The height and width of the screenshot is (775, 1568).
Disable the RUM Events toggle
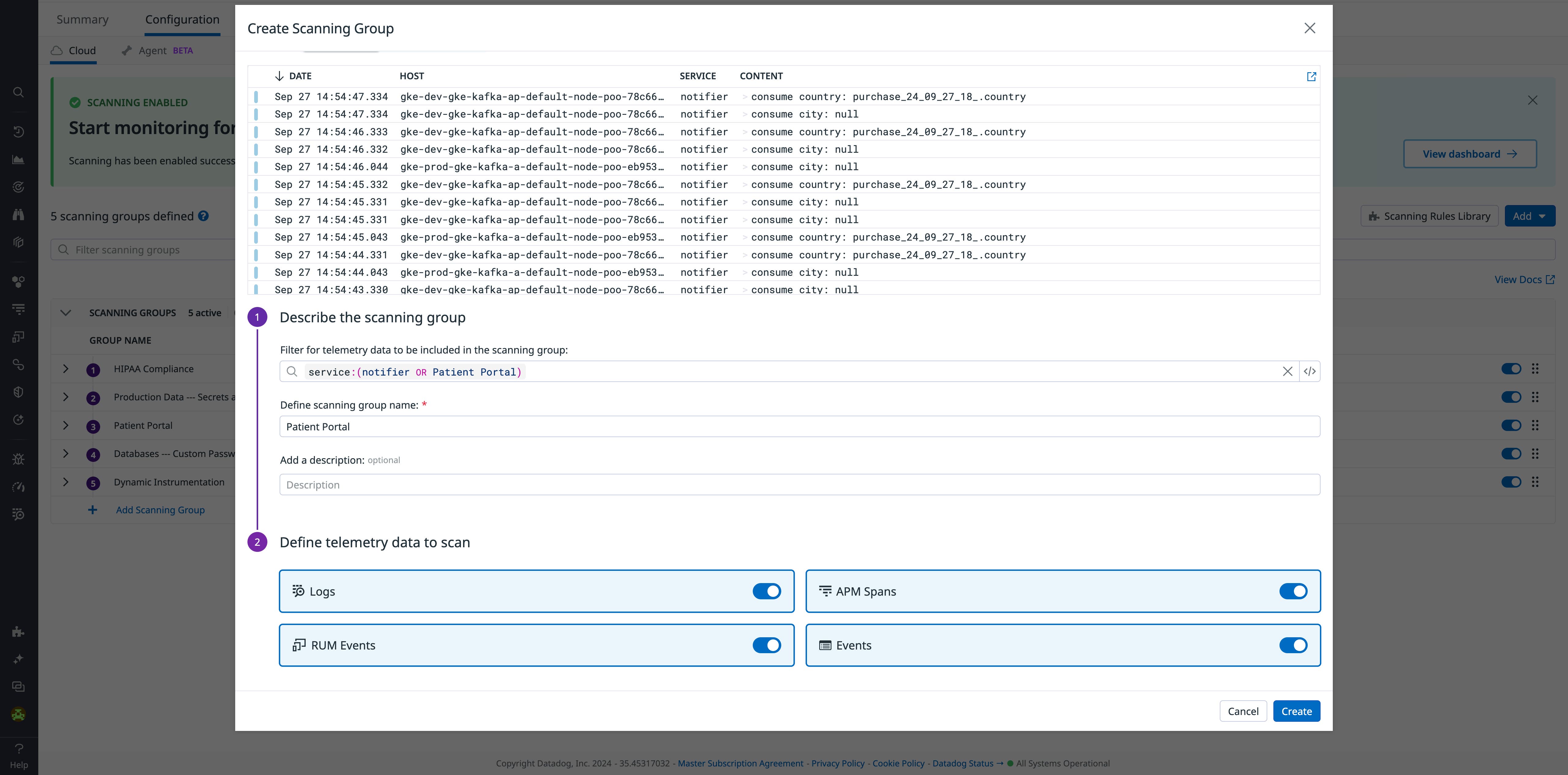point(766,645)
